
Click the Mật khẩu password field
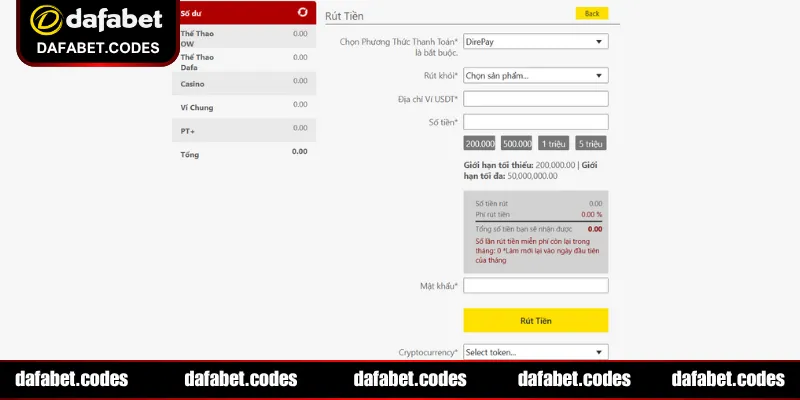point(535,286)
